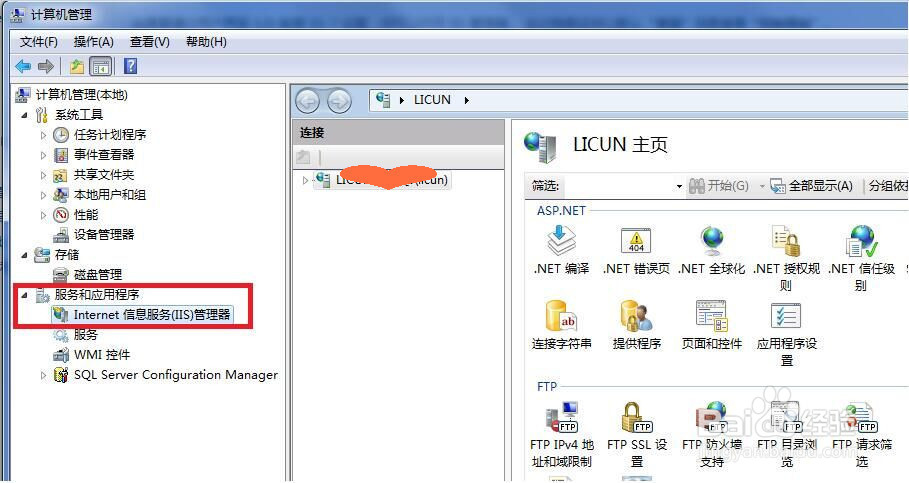Image resolution: width=909 pixels, height=483 pixels.
Task: Collapse the 系统工具 tree node
Action: (x=24, y=115)
